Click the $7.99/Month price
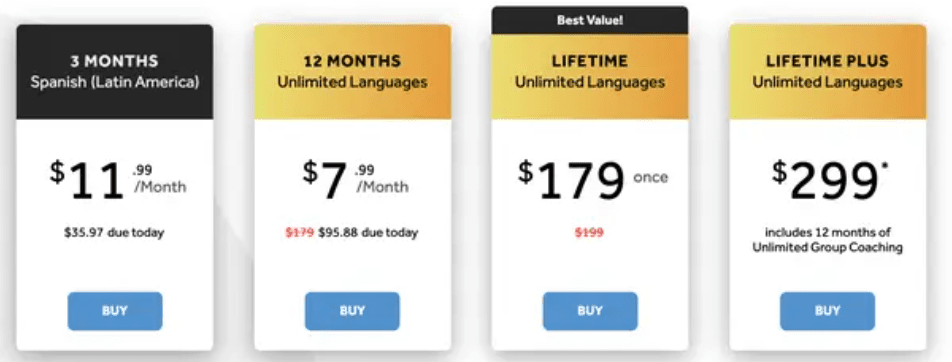Viewport: 952px width, 362px height. coord(356,179)
